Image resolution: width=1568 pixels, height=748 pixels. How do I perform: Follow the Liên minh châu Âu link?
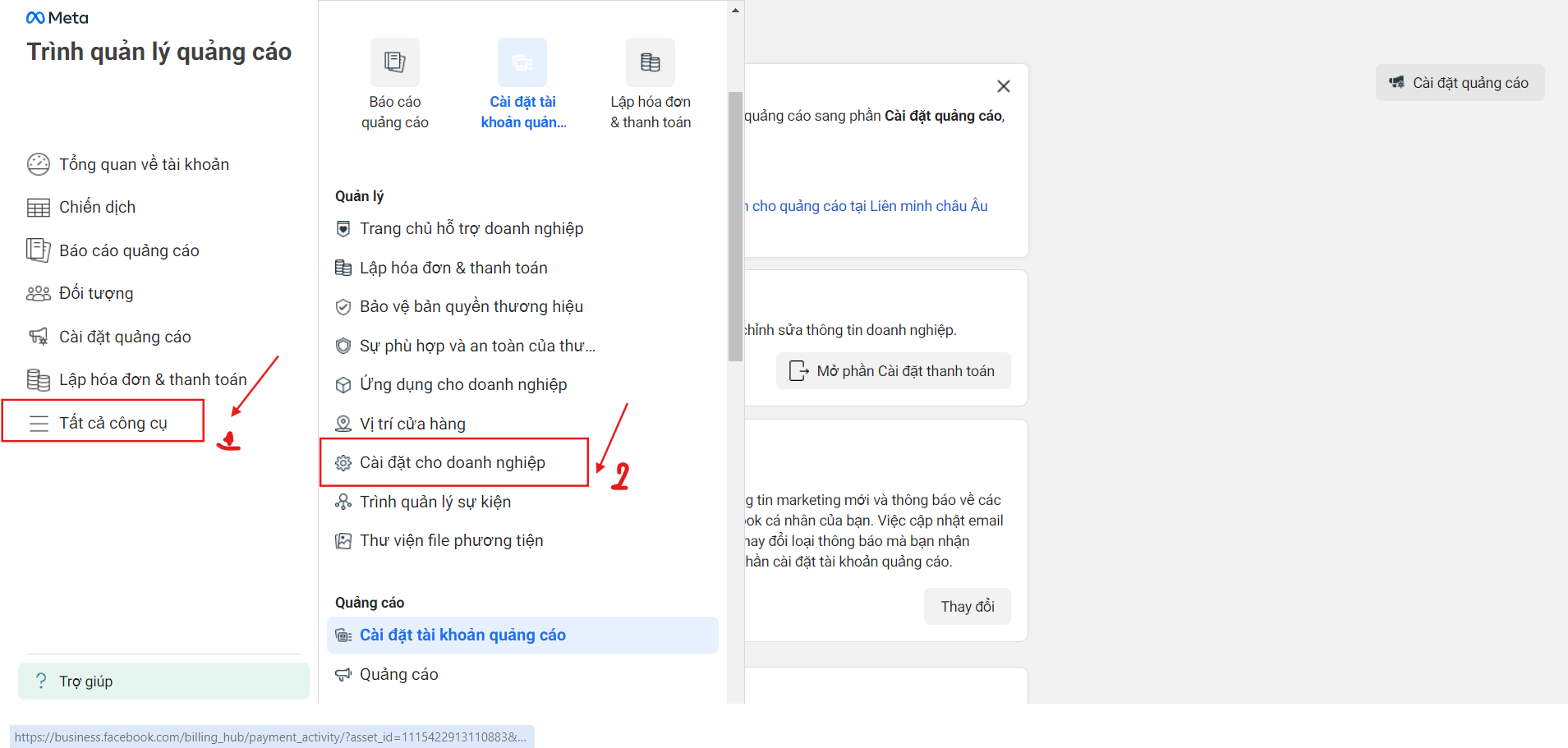pos(866,206)
